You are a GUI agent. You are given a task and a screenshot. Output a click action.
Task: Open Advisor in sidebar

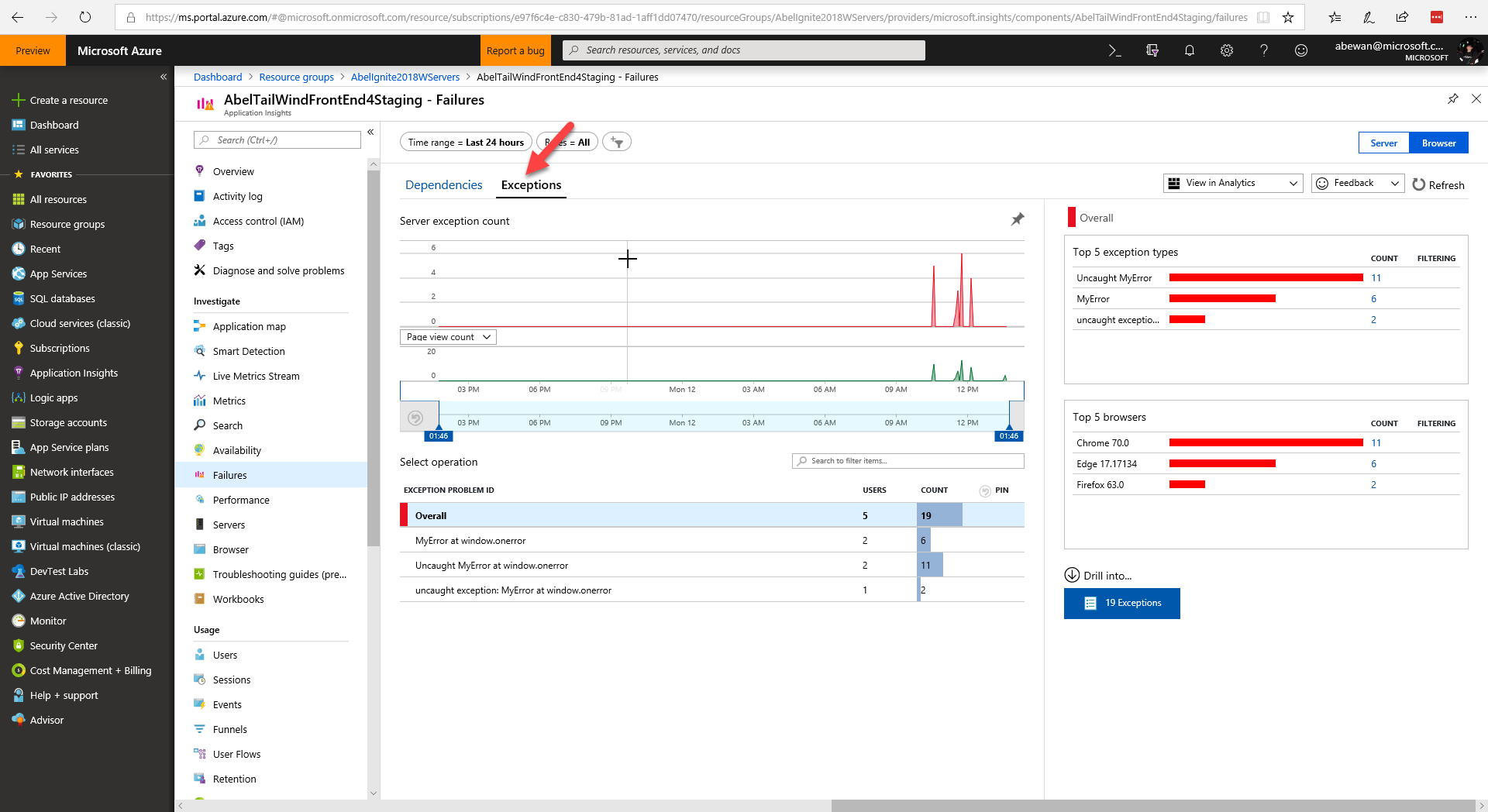46,720
